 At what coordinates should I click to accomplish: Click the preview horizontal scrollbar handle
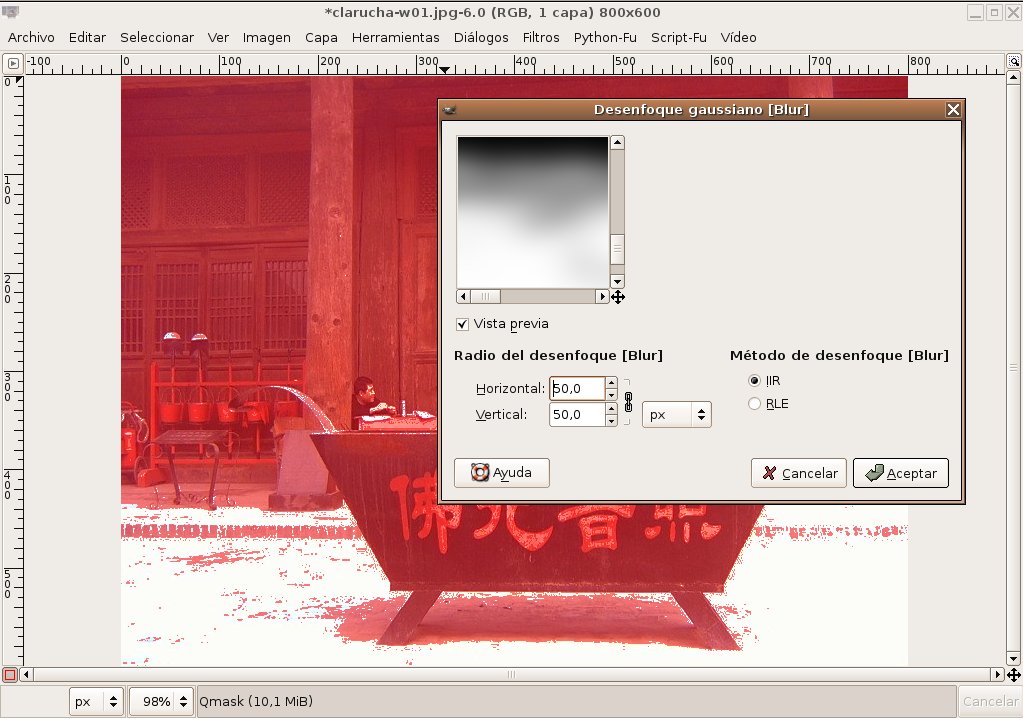[485, 296]
